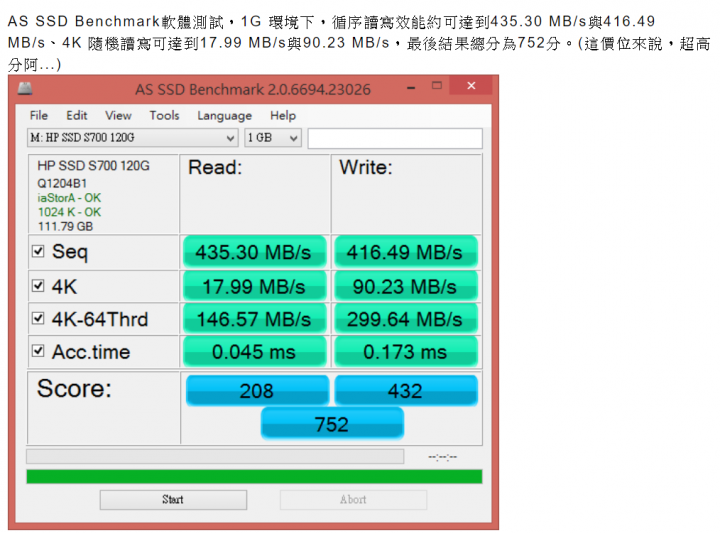Click the iaStorA - OK driver status text
Image resolution: width=720 pixels, height=533 pixels.
69,198
